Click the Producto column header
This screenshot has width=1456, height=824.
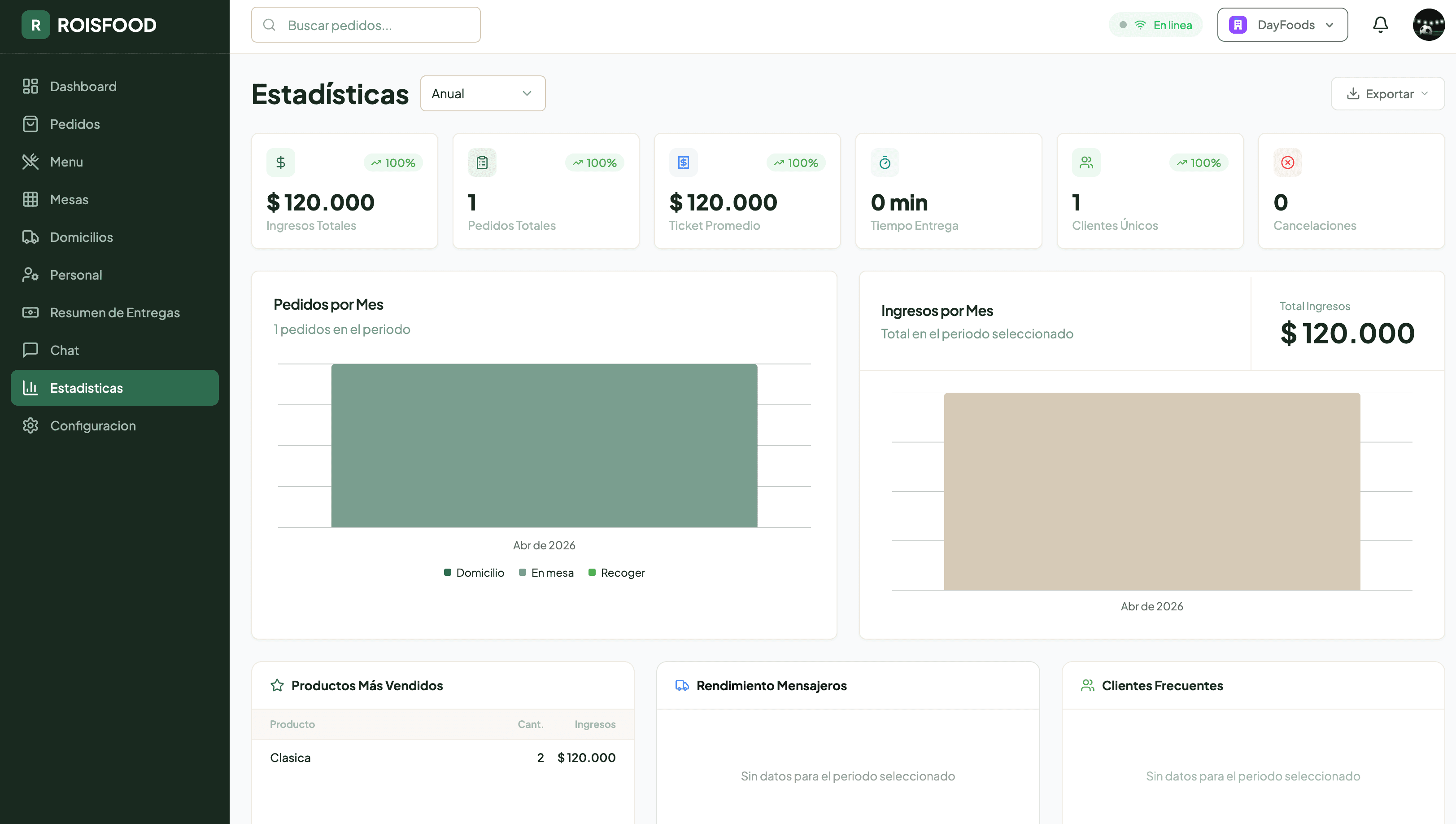(292, 724)
